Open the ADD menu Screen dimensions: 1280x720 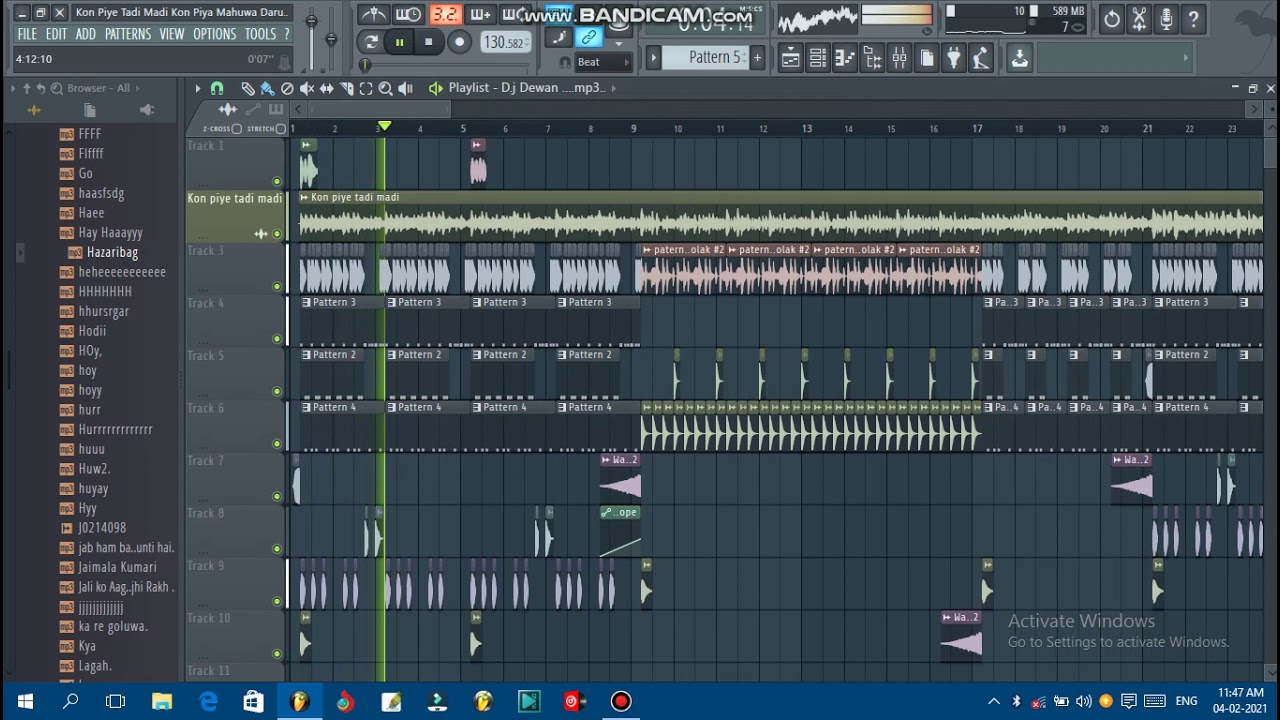[86, 34]
